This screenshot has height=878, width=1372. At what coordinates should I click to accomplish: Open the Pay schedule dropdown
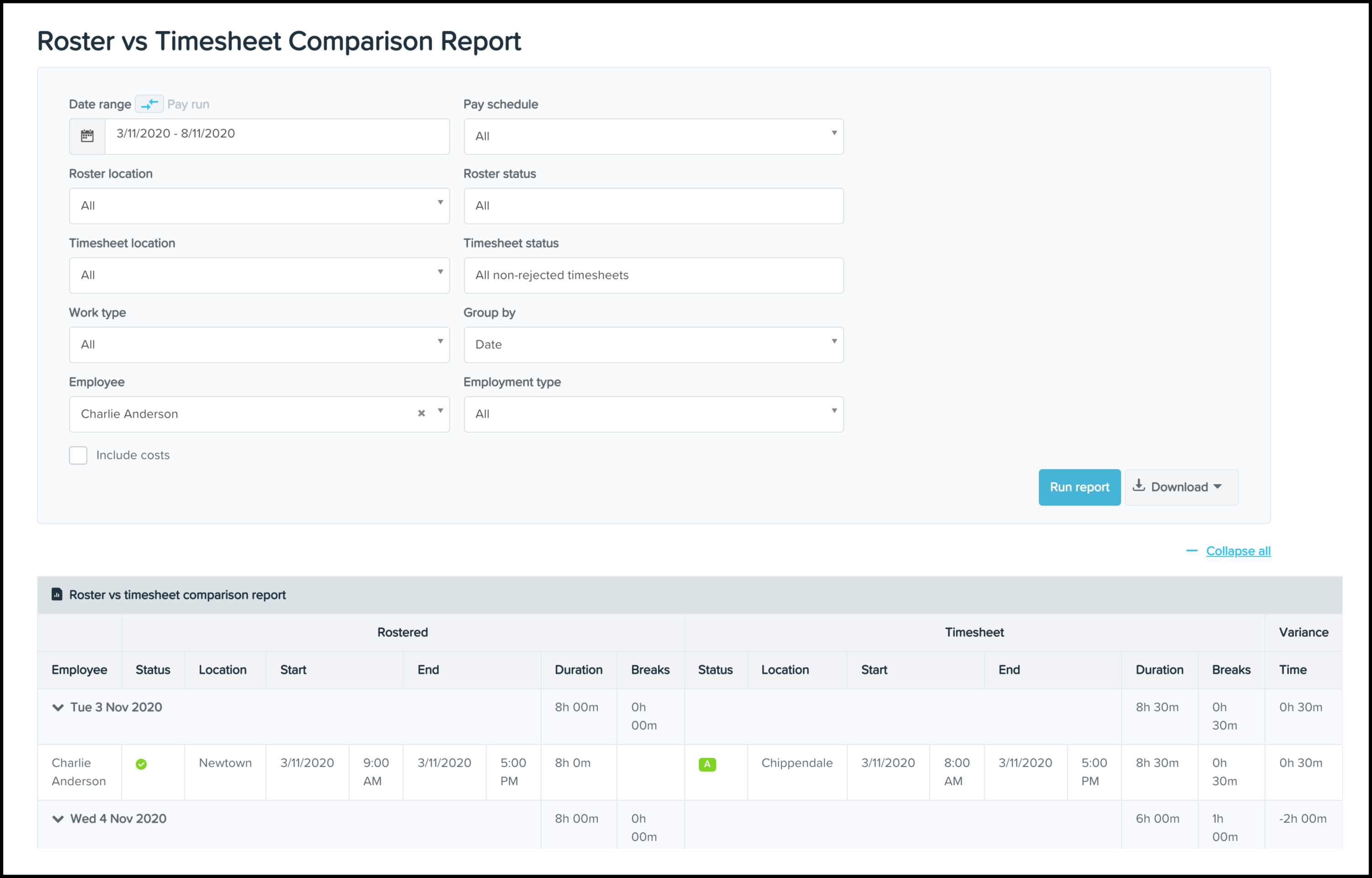click(654, 136)
